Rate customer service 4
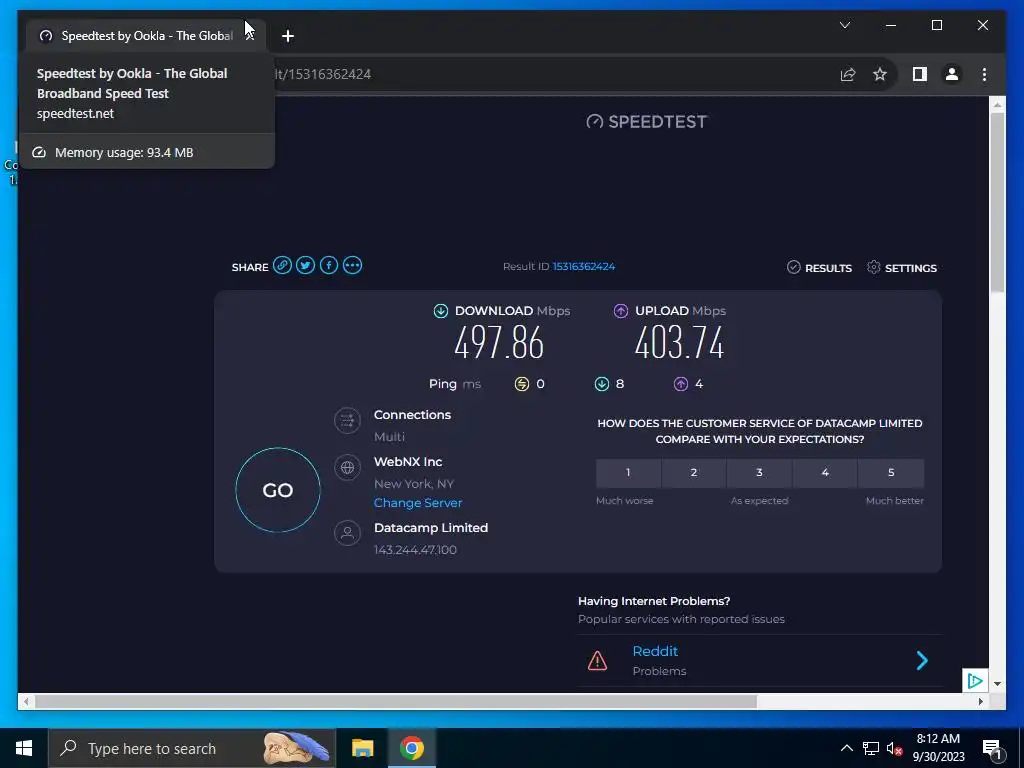The width and height of the screenshot is (1024, 768). click(825, 473)
